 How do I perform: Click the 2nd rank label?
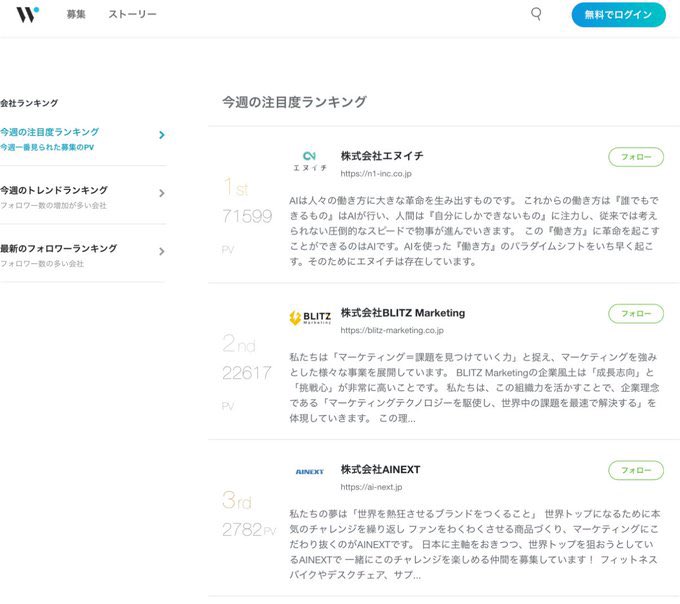(239, 343)
